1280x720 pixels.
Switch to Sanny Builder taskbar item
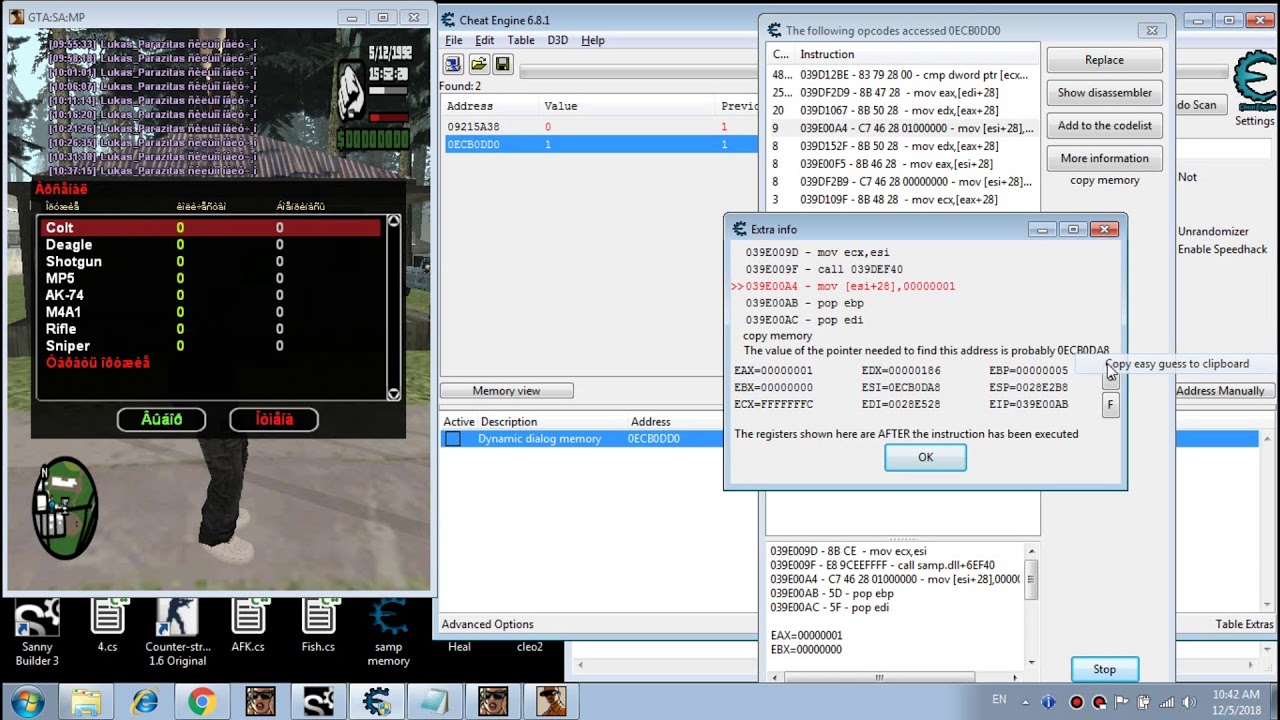[318, 702]
